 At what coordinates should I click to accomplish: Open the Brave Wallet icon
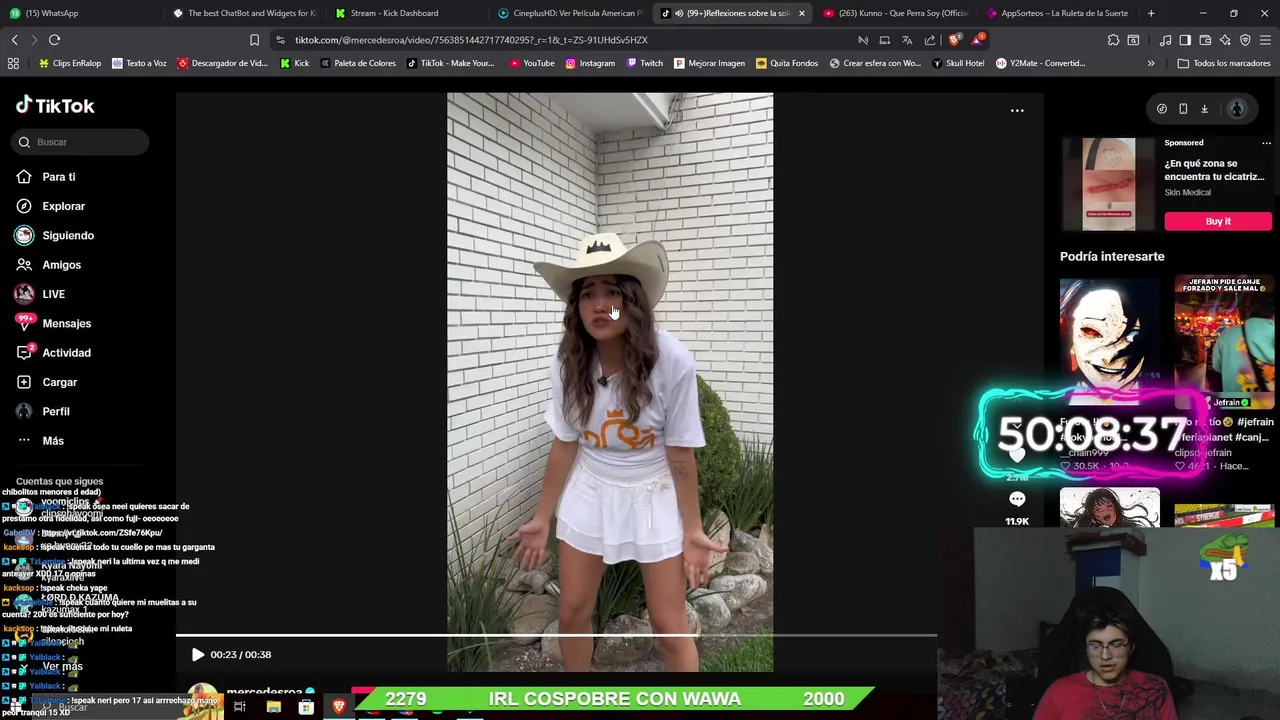click(1205, 40)
